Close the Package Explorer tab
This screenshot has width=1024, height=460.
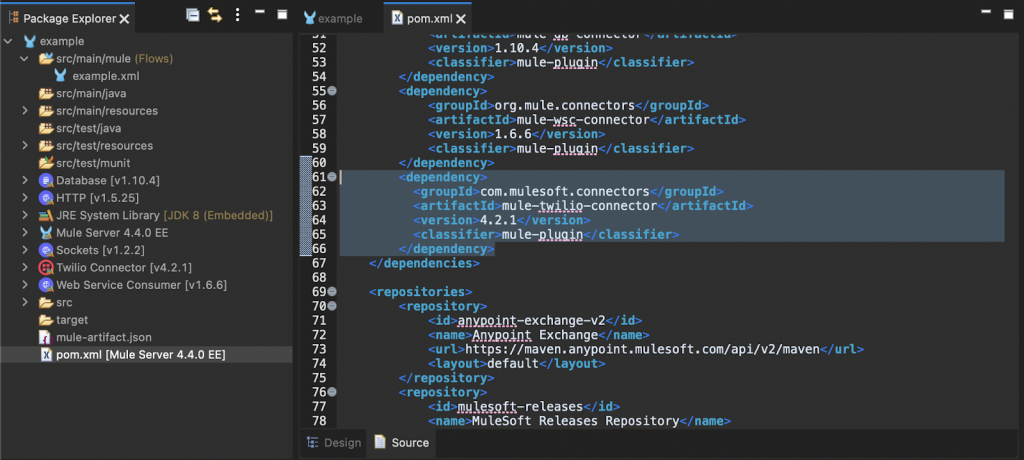point(125,19)
